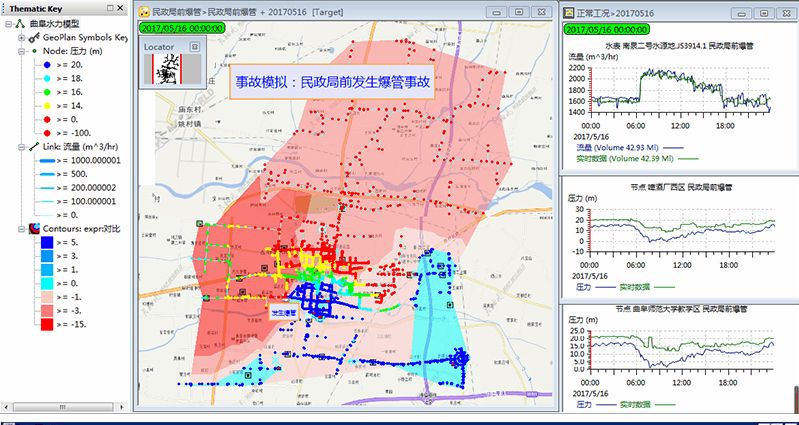
Task: Click the yellow map window icon in title bar
Action: pos(144,12)
